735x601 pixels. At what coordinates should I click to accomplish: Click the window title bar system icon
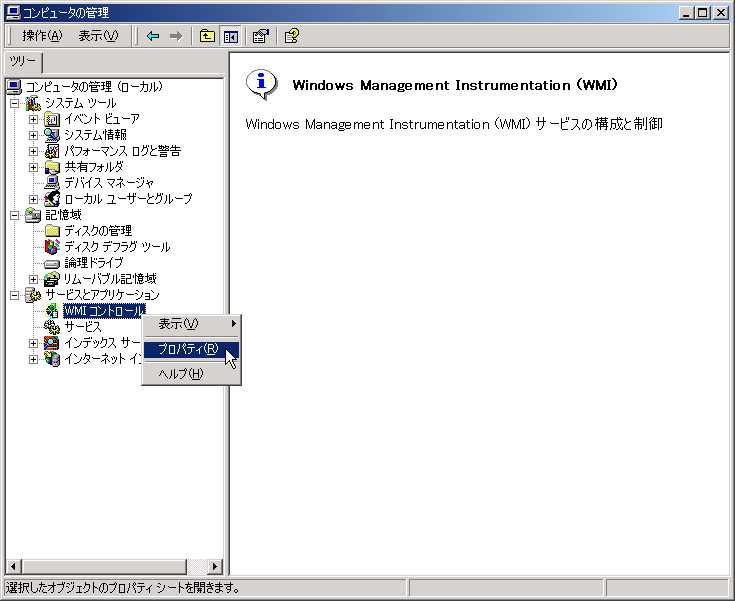[13, 13]
